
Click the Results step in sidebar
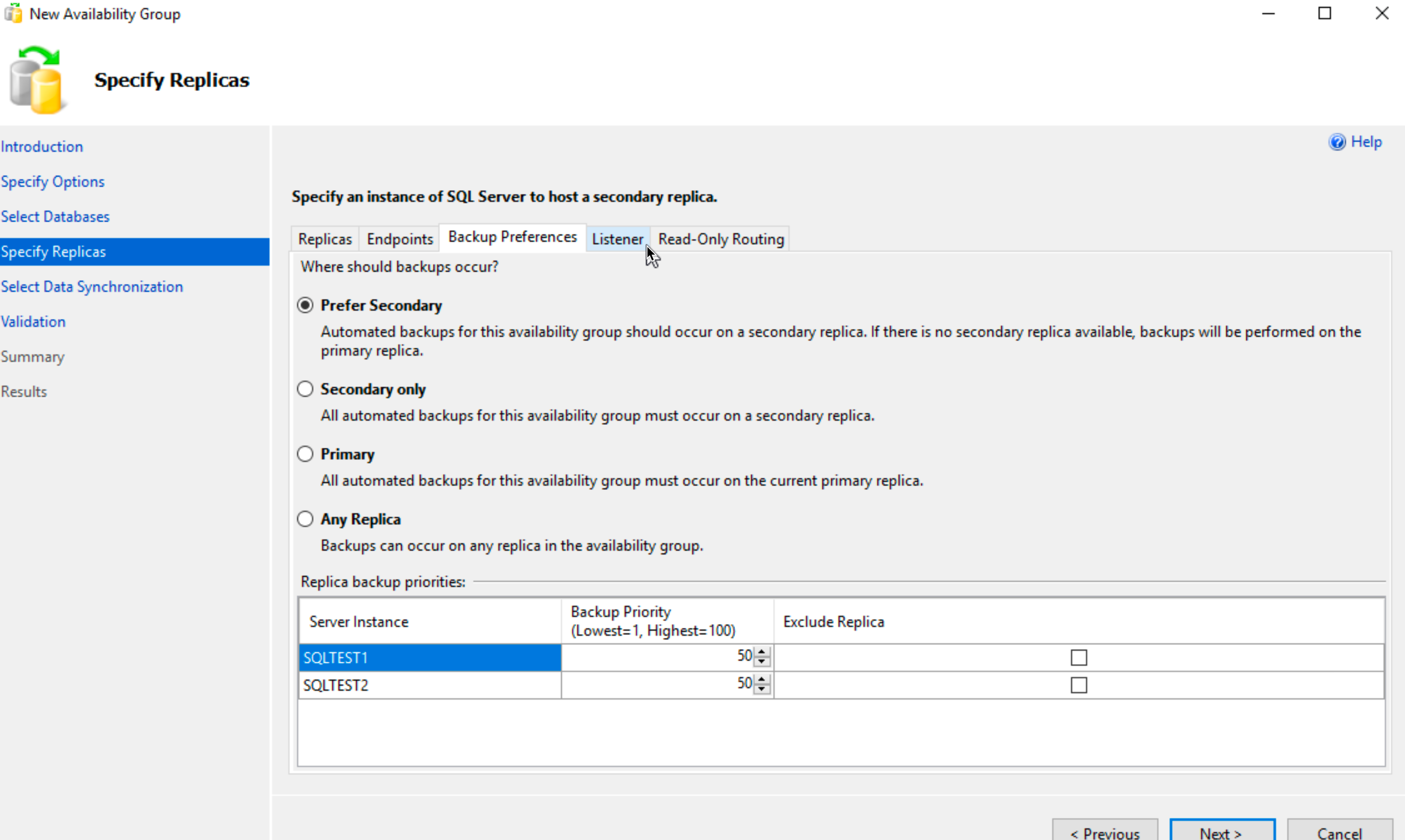(24, 392)
